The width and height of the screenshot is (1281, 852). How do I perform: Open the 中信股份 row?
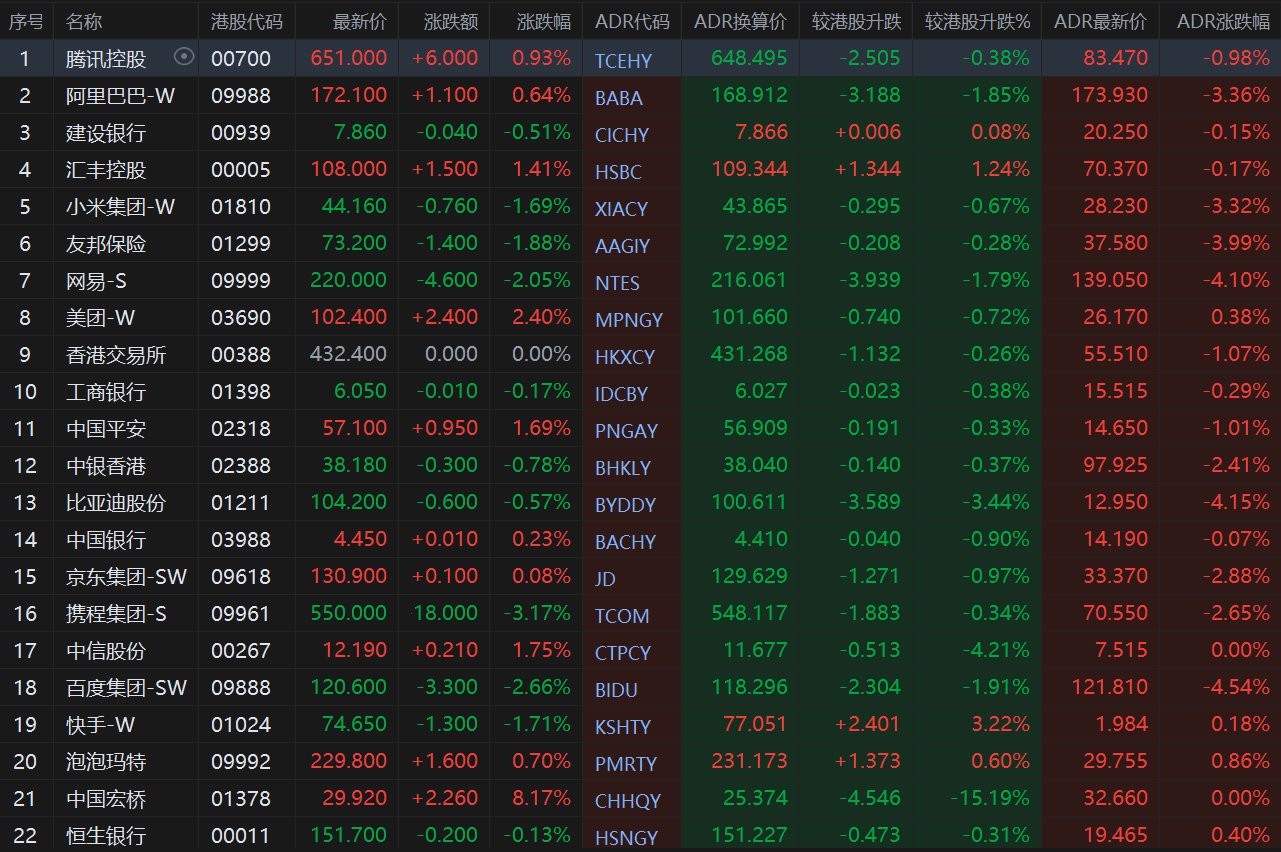[x=640, y=651]
